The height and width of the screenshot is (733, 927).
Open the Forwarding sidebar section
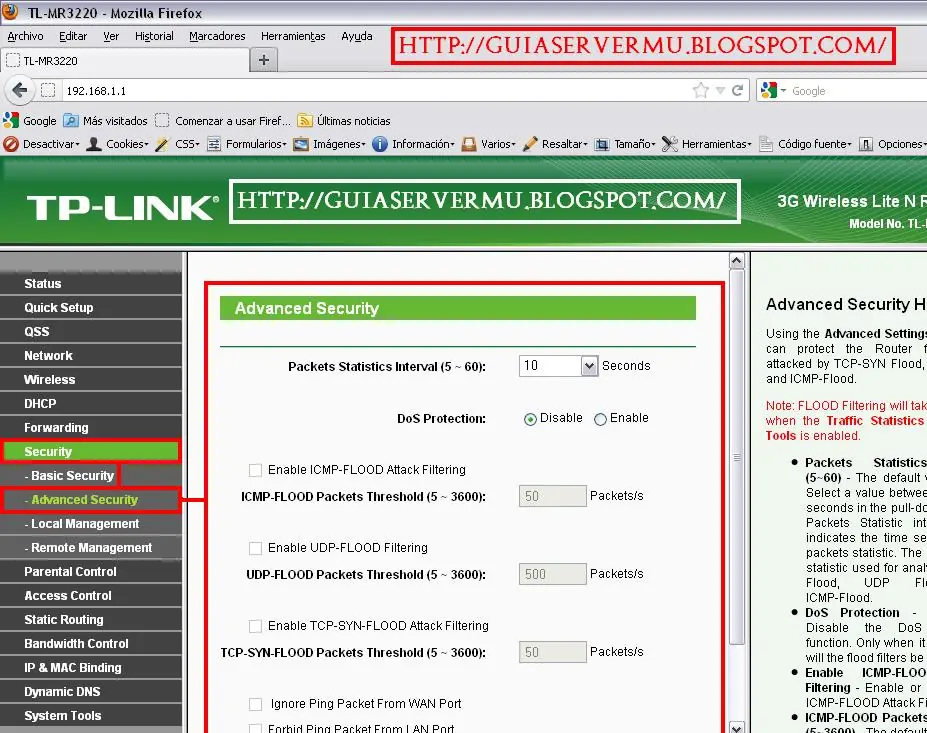91,427
